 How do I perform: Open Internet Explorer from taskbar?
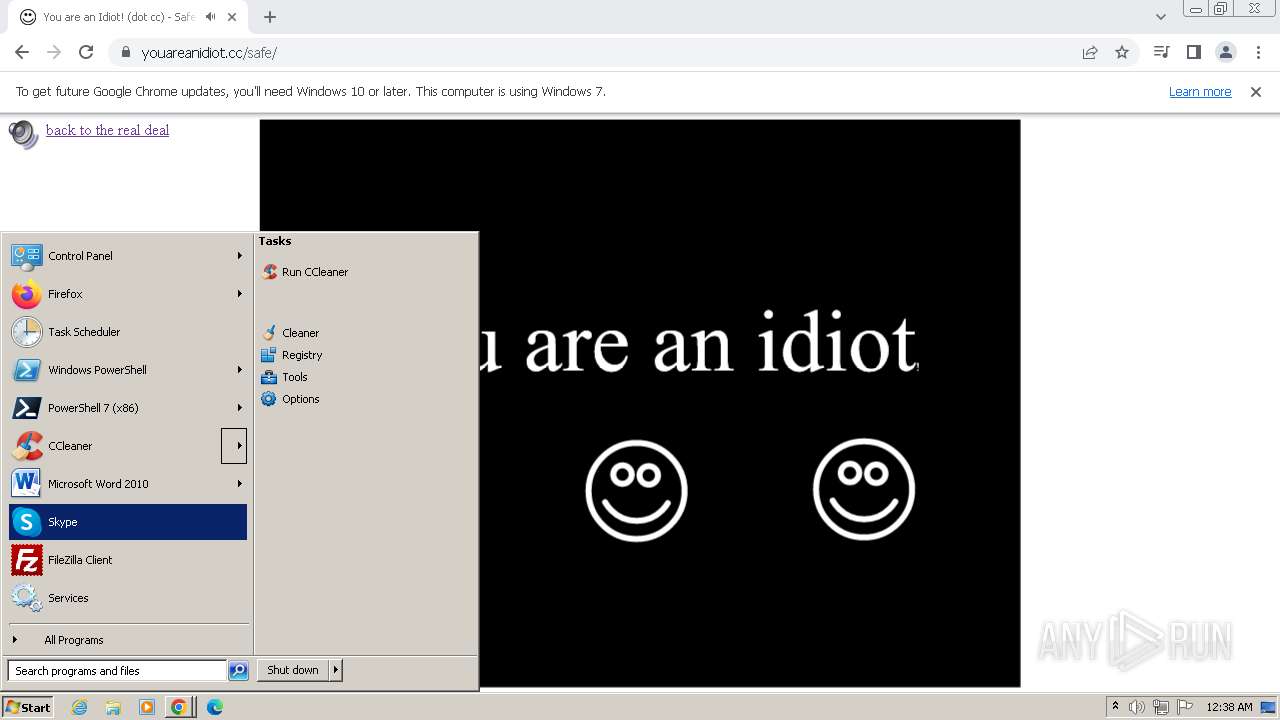80,707
